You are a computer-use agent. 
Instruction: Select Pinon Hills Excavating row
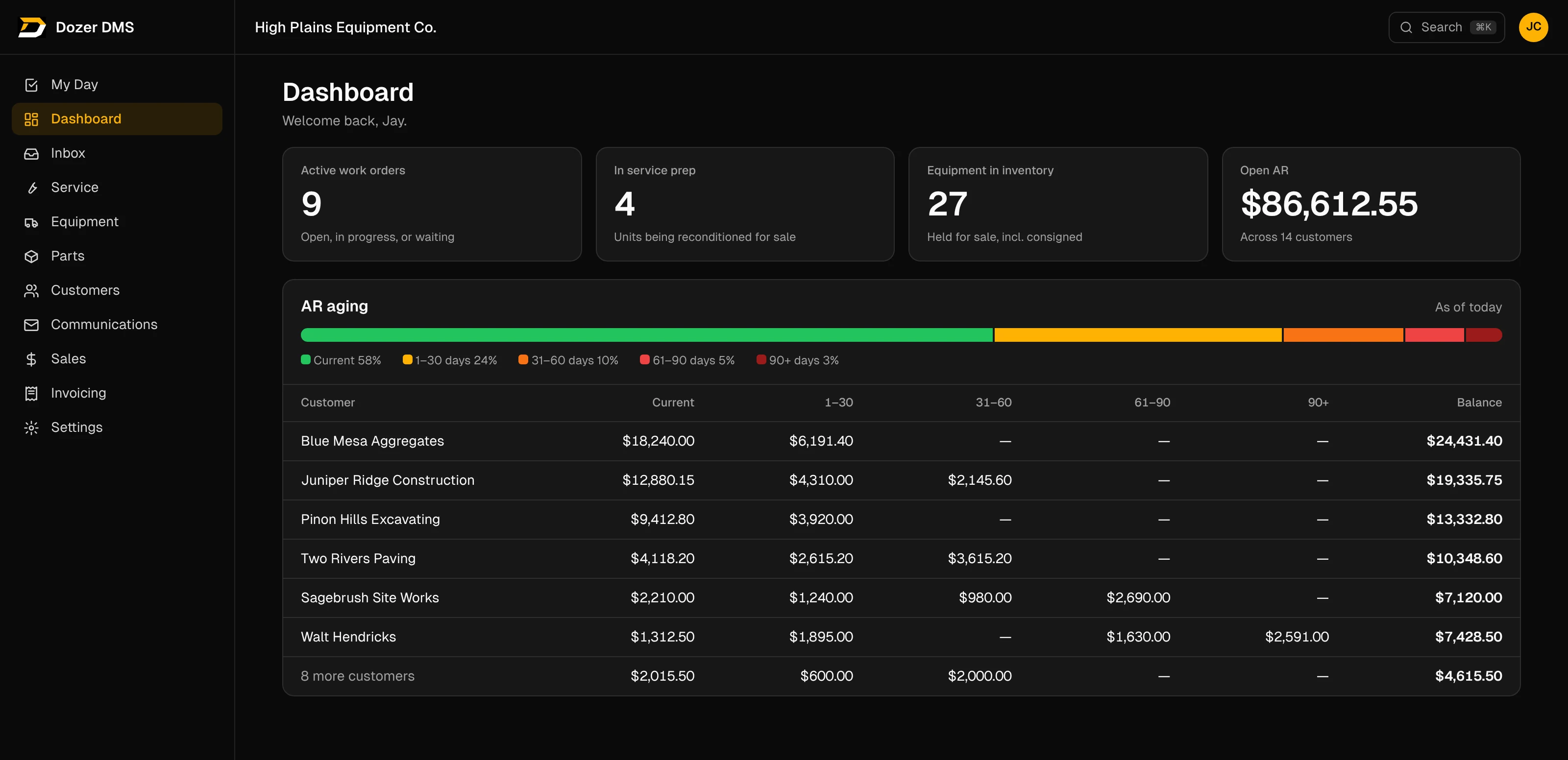(x=901, y=520)
